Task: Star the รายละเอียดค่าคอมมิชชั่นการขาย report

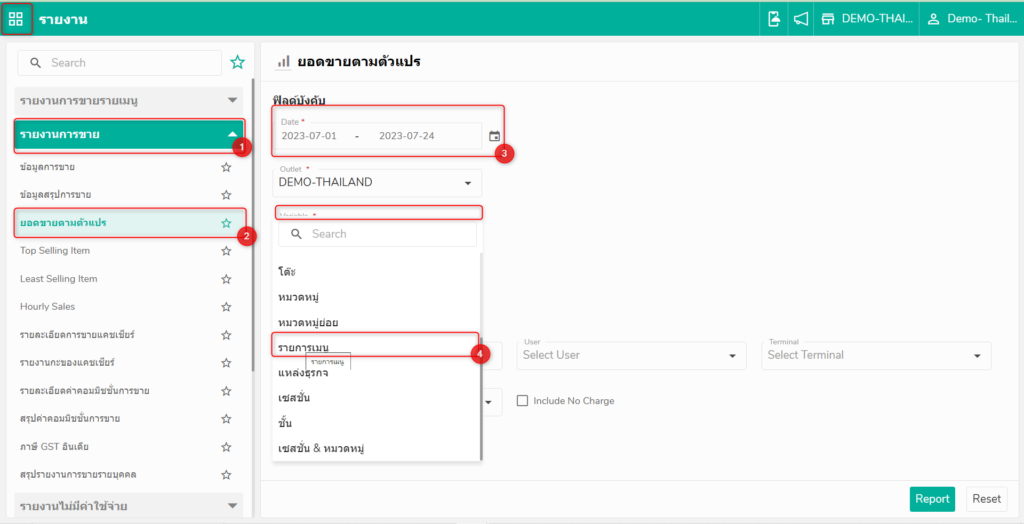Action: (x=226, y=391)
